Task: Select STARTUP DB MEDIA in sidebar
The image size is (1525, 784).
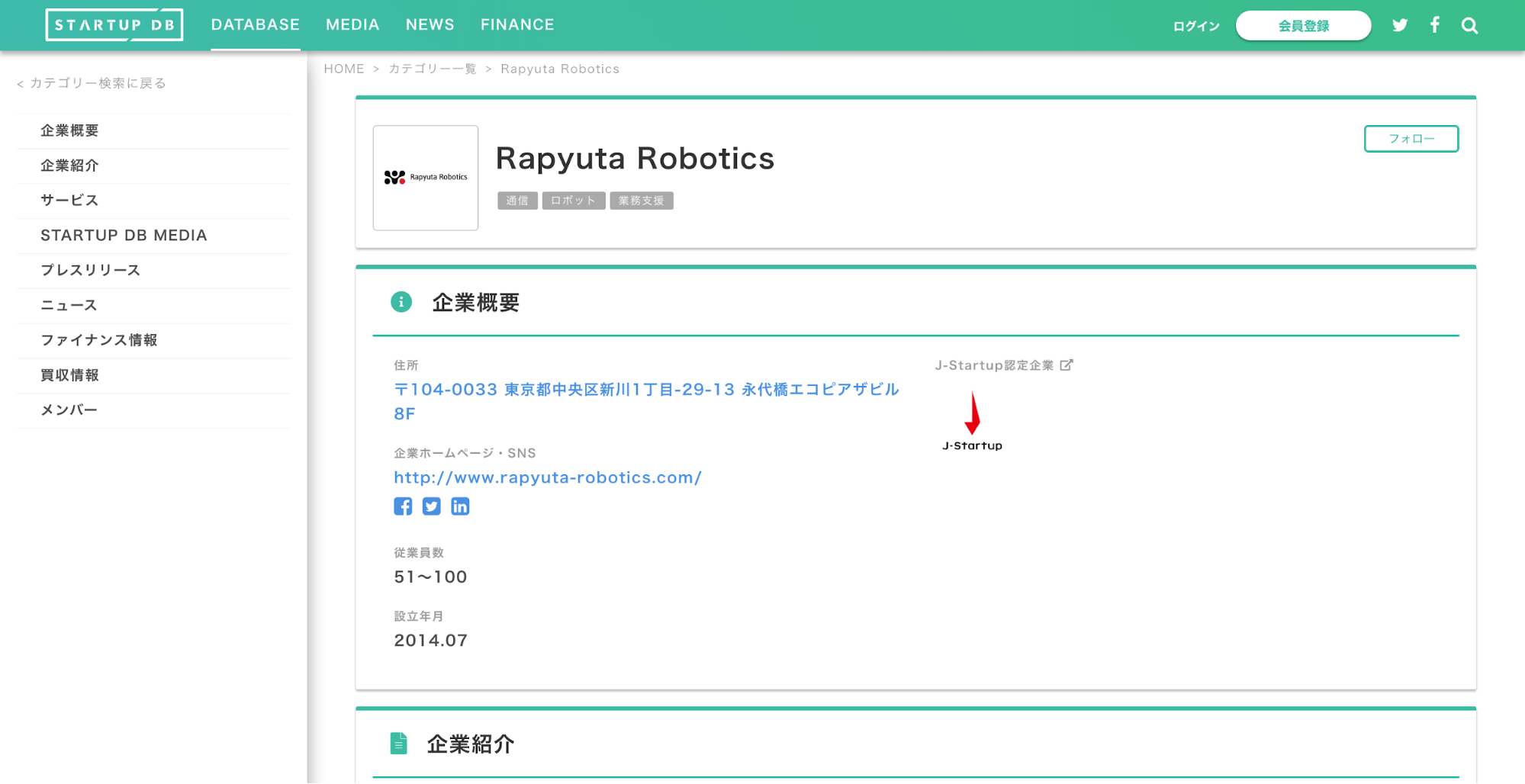Action: point(153,236)
